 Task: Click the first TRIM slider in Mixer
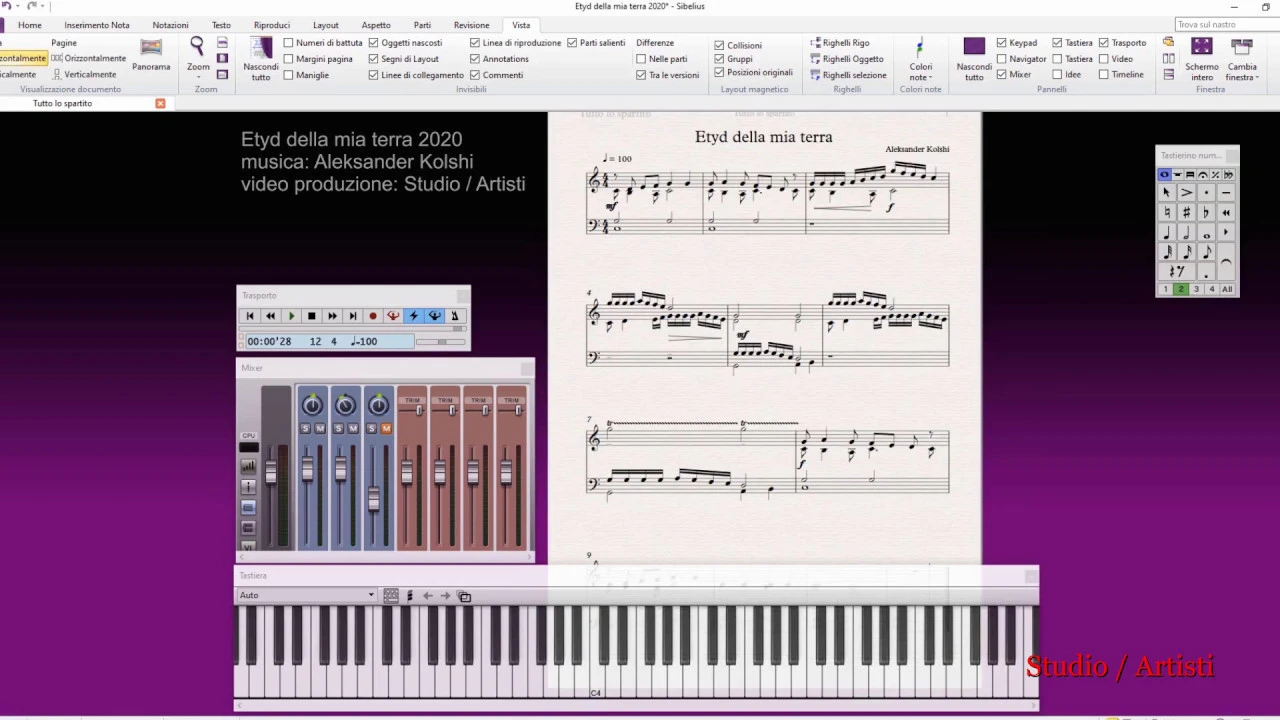coord(419,410)
